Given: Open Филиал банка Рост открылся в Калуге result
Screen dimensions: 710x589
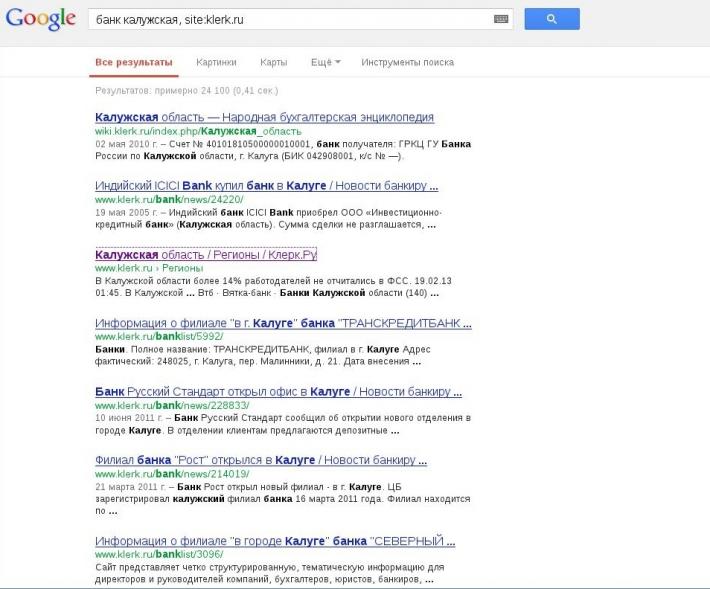Looking at the screenshot, I should [261, 460].
